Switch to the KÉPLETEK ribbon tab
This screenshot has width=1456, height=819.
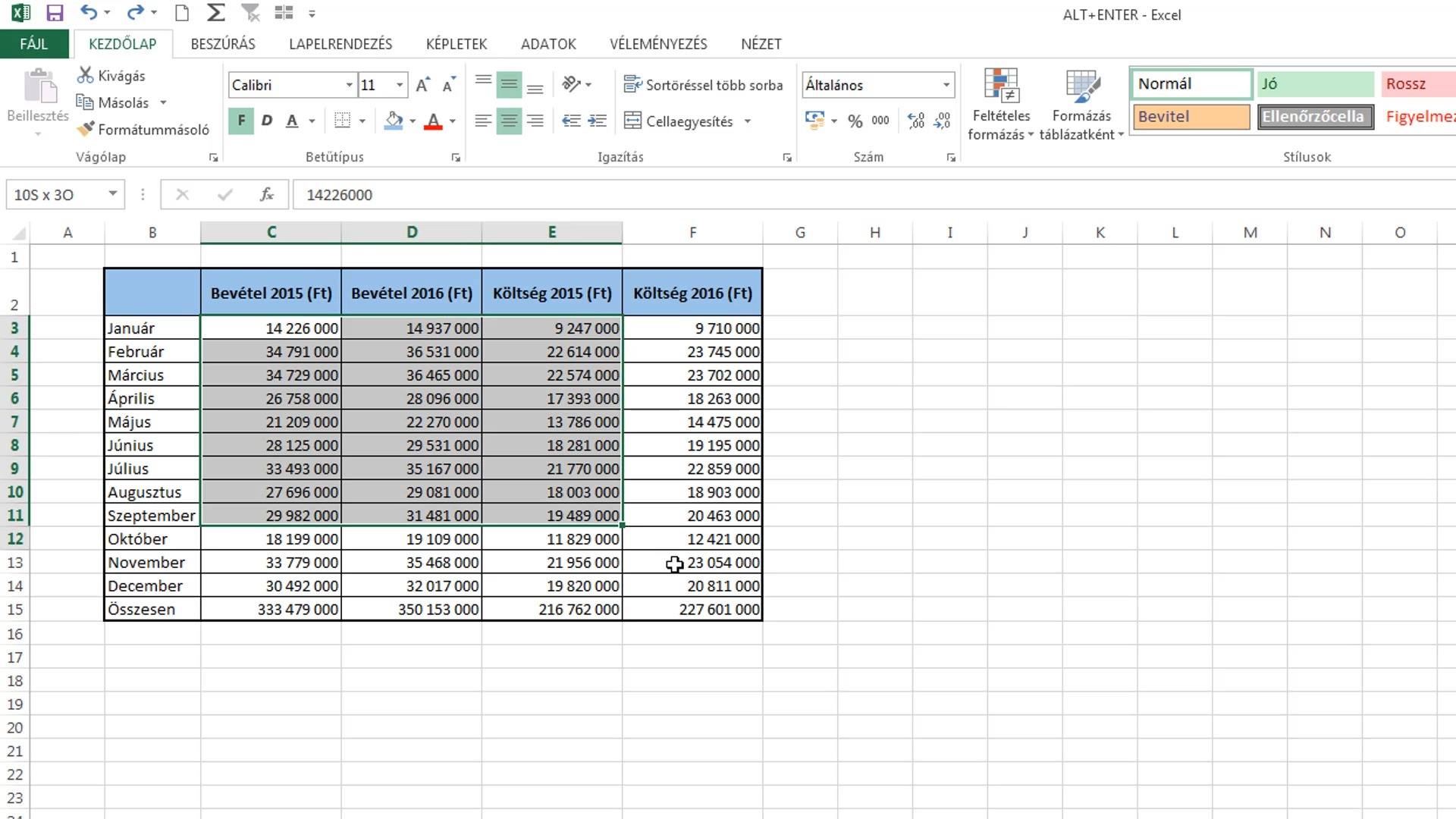click(456, 44)
